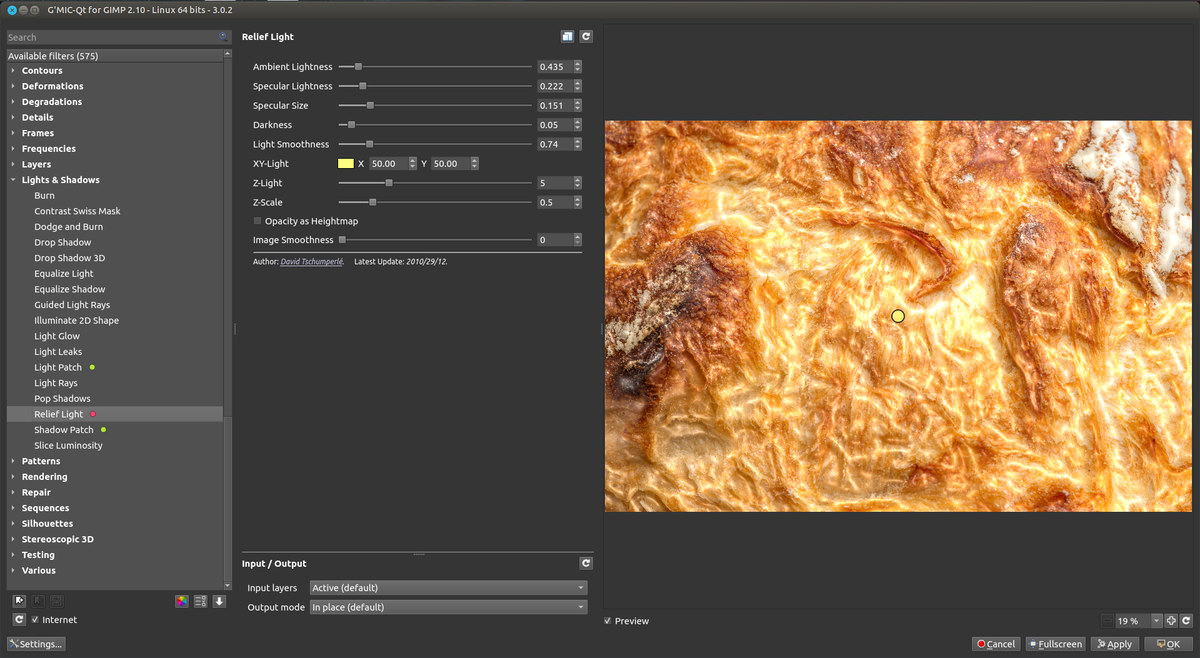1200x658 pixels.
Task: Click the refresh icon beside the Internet checkbox
Action: [x=19, y=620]
